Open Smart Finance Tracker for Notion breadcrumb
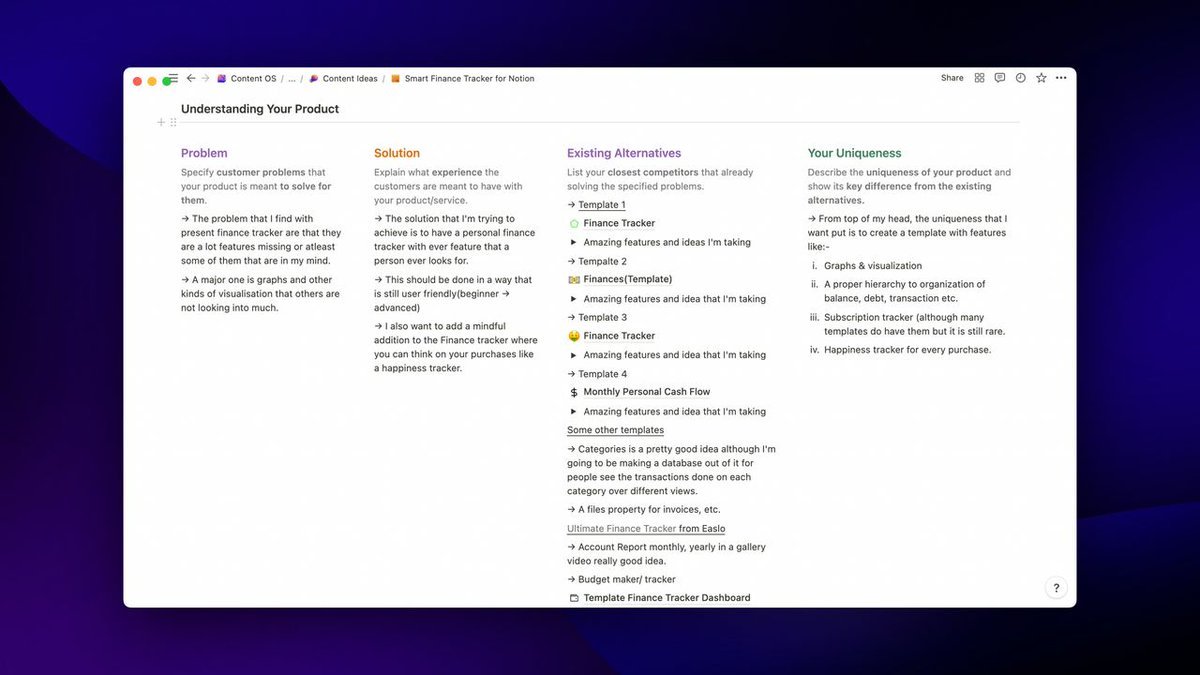Image resolution: width=1200 pixels, height=675 pixels. tap(469, 78)
